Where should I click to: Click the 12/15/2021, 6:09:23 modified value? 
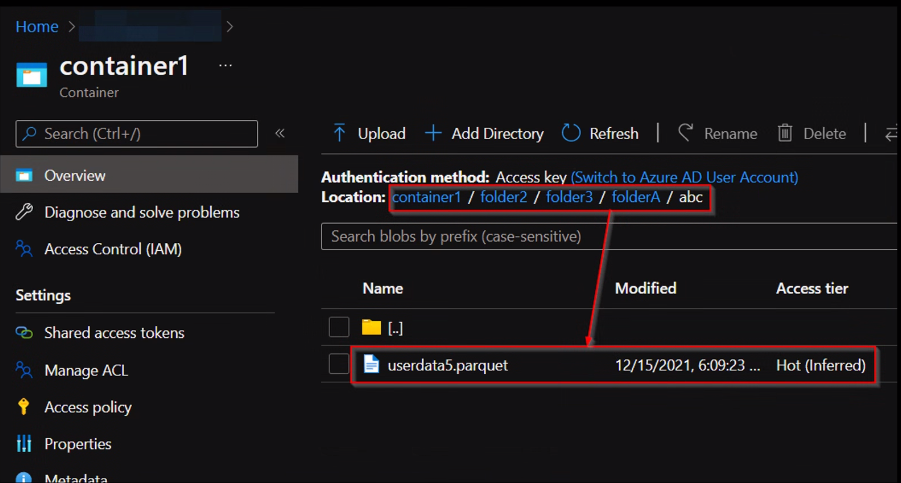687,365
